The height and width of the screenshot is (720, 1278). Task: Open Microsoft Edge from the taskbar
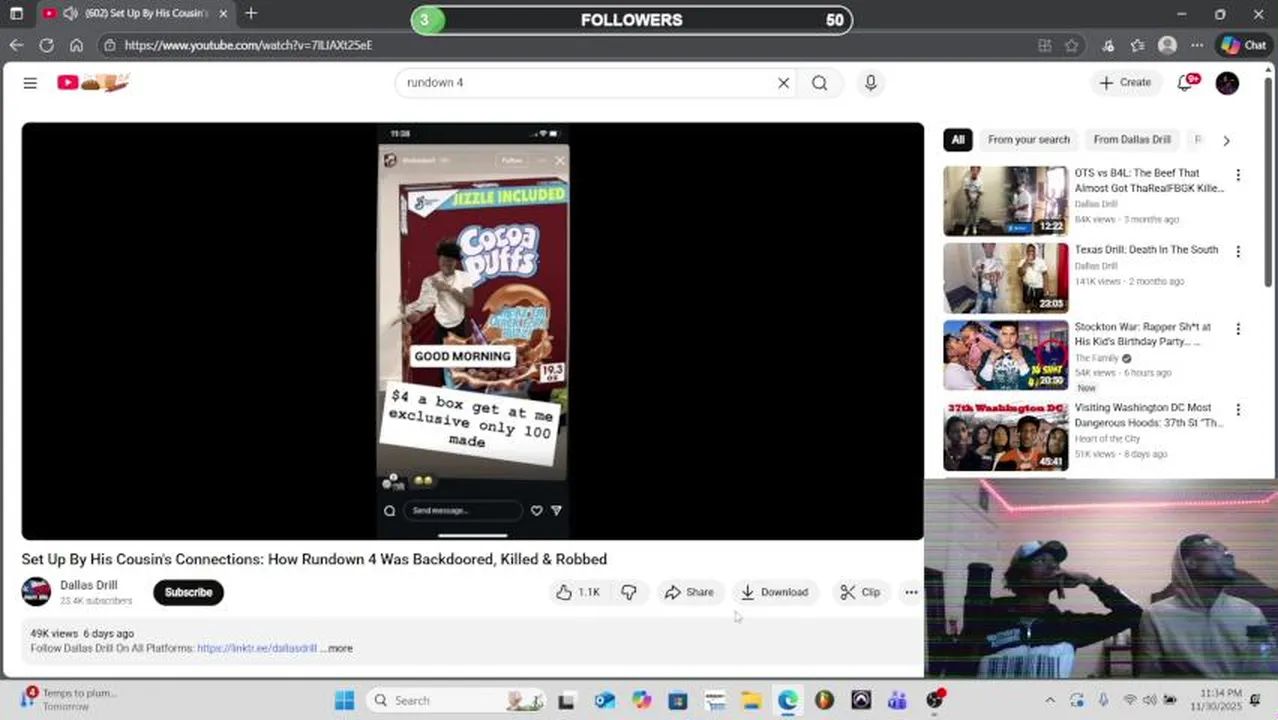788,700
